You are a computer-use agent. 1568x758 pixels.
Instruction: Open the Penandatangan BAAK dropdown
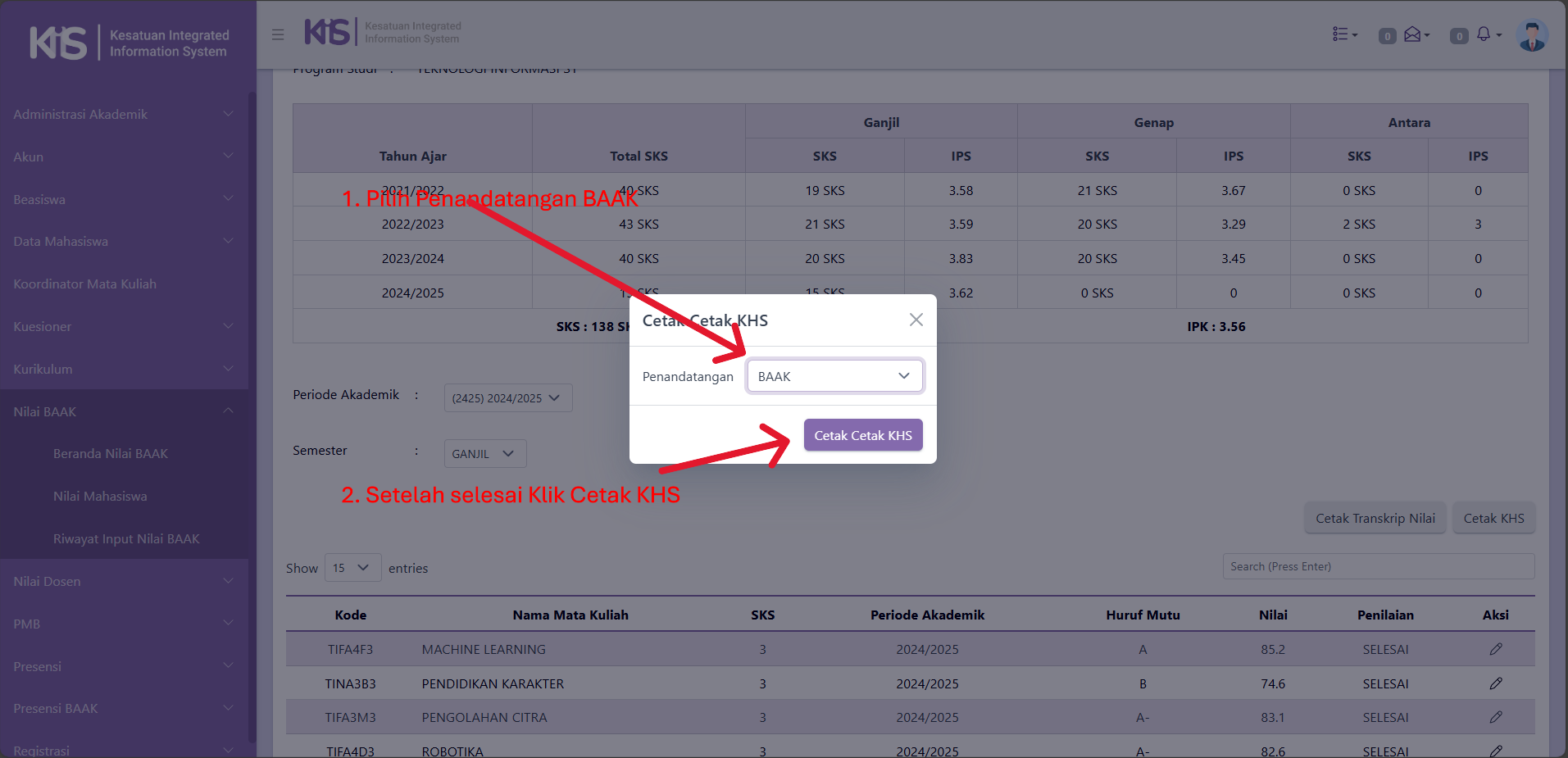pos(834,376)
